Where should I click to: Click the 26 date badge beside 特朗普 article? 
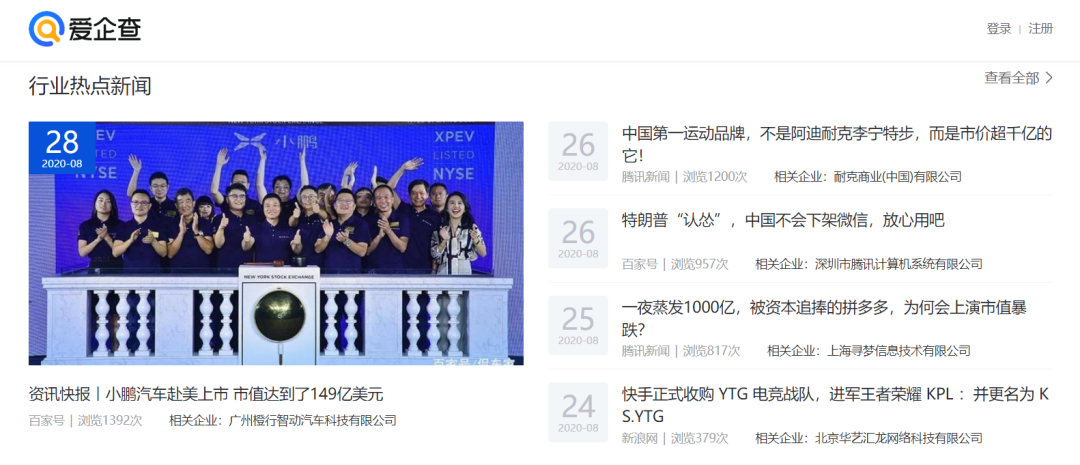click(x=578, y=238)
